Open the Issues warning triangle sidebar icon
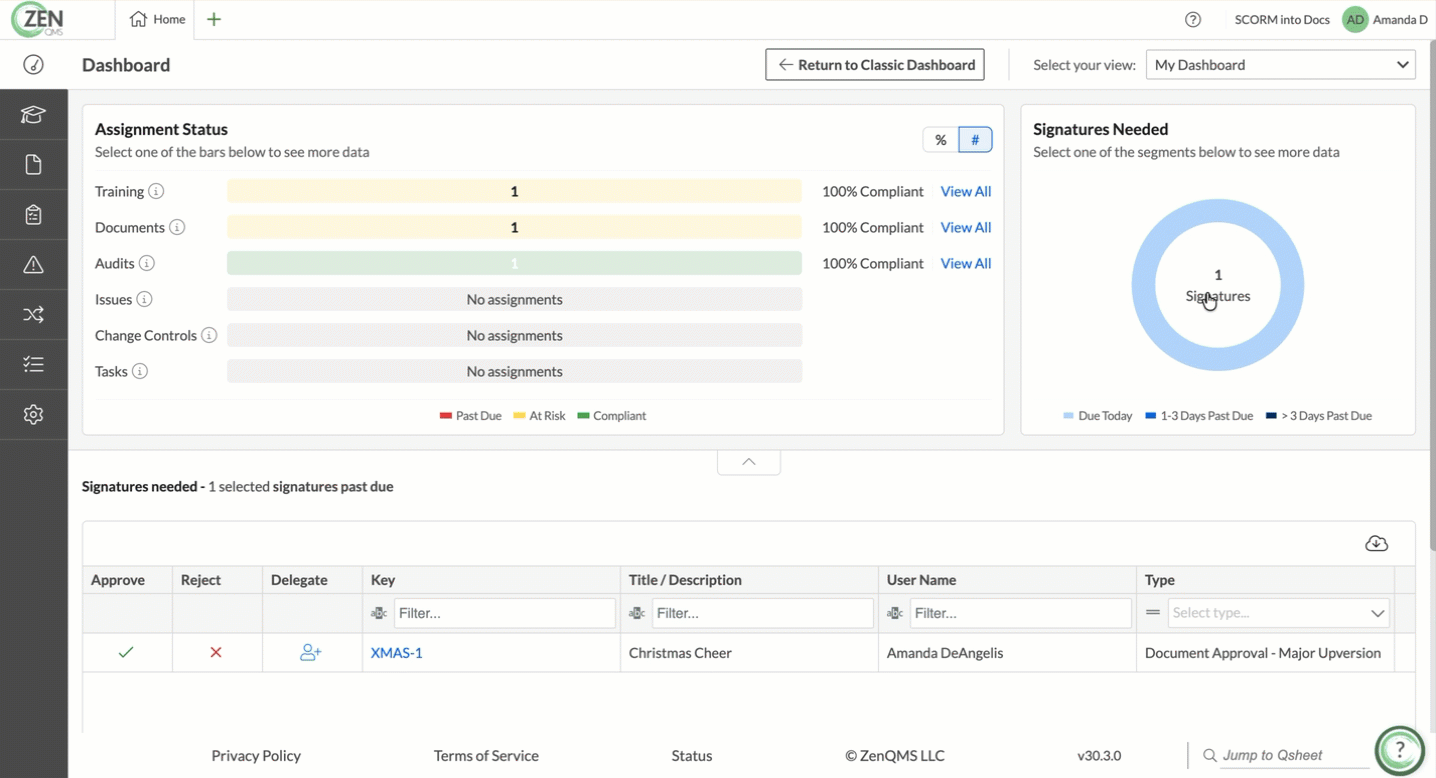This screenshot has width=1436, height=778. [33, 265]
